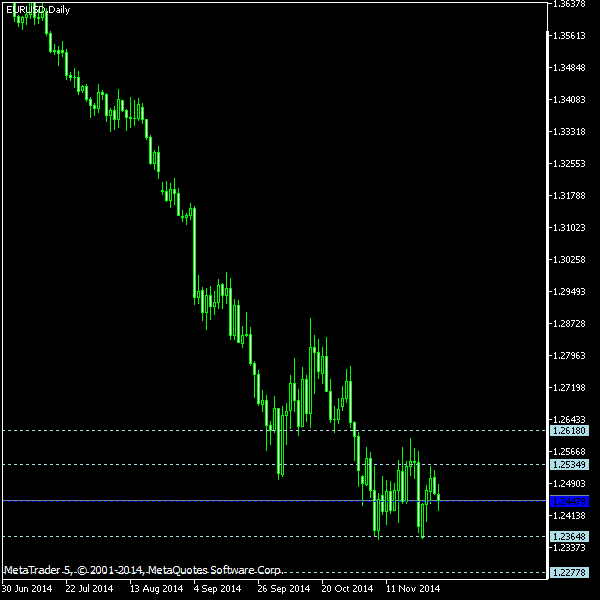This screenshot has height=600, width=600.
Task: Click the 1.32553 price scale value
Action: coord(569,164)
